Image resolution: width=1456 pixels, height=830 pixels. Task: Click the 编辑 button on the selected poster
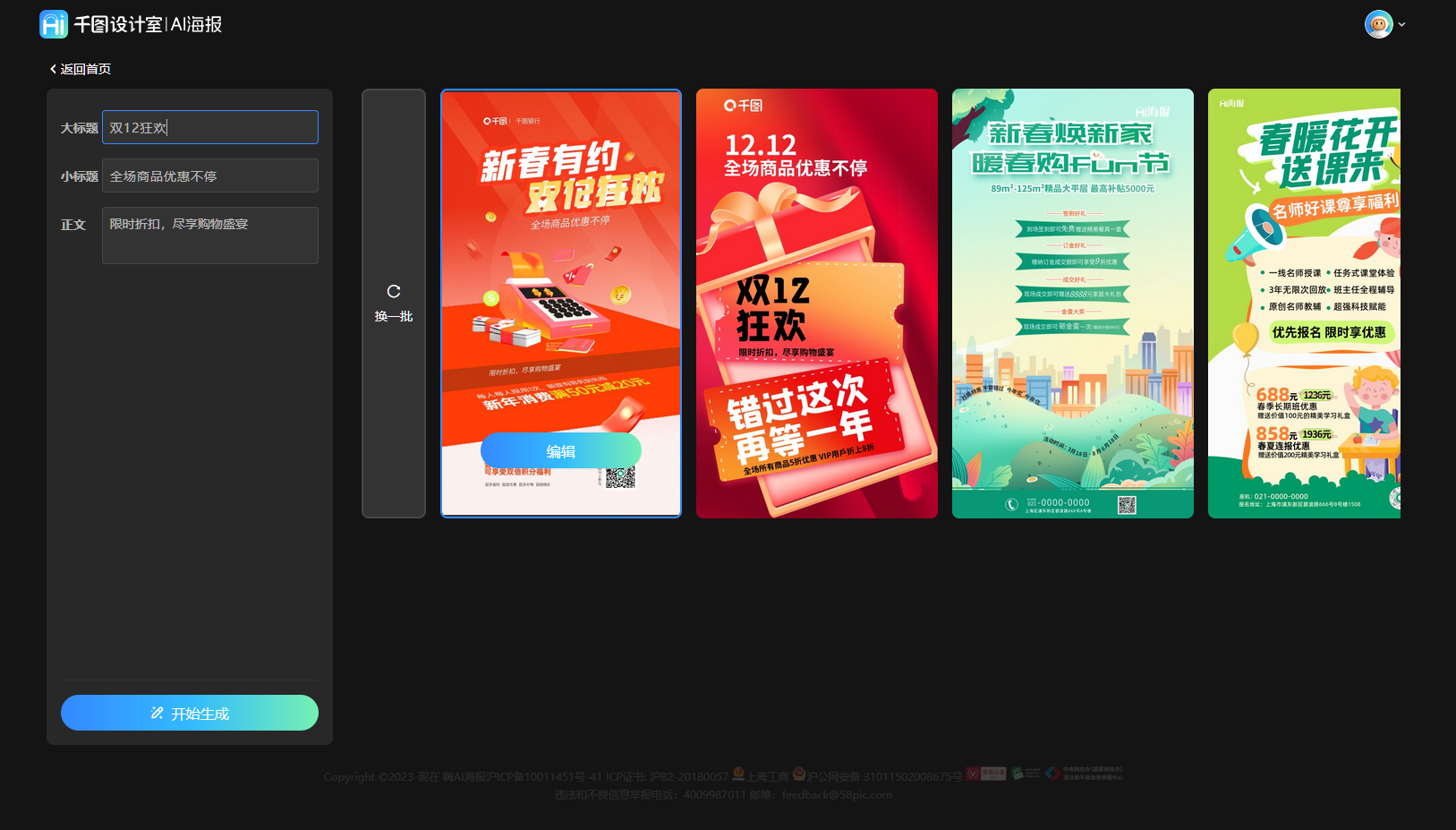pyautogui.click(x=560, y=451)
